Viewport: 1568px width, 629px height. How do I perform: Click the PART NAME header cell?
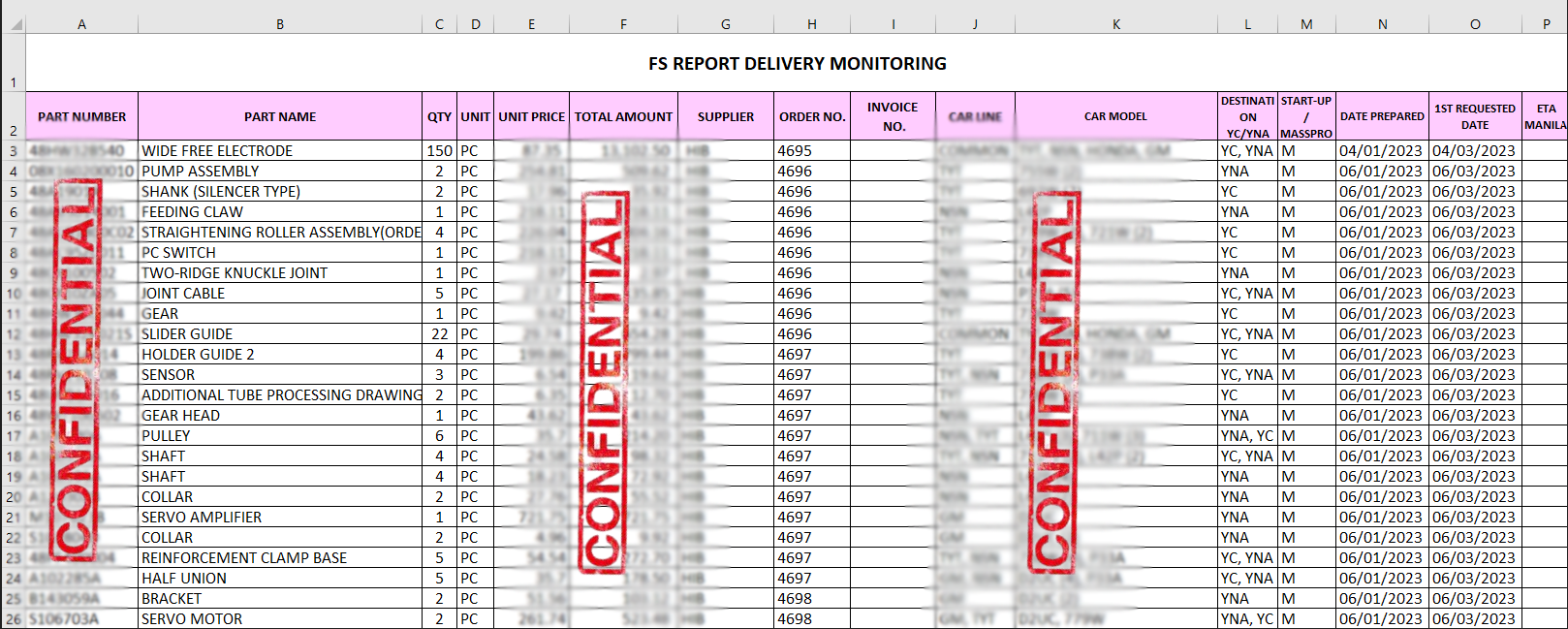pyautogui.click(x=280, y=116)
